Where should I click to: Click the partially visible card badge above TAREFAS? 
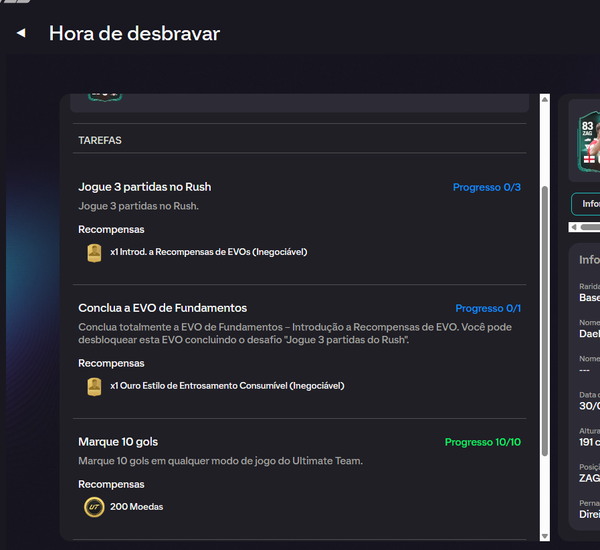point(104,96)
